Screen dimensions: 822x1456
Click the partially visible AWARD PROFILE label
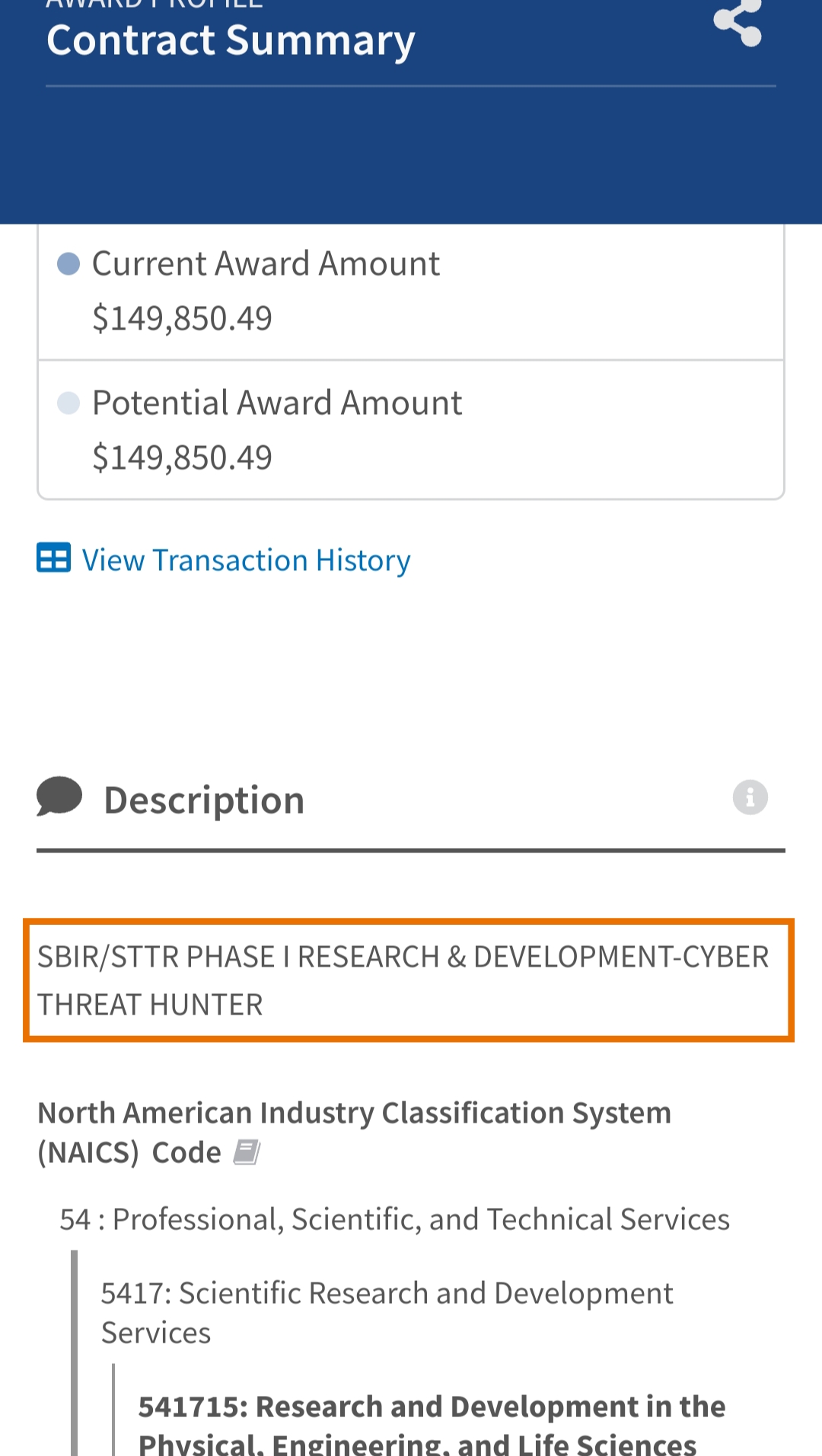pos(155,4)
